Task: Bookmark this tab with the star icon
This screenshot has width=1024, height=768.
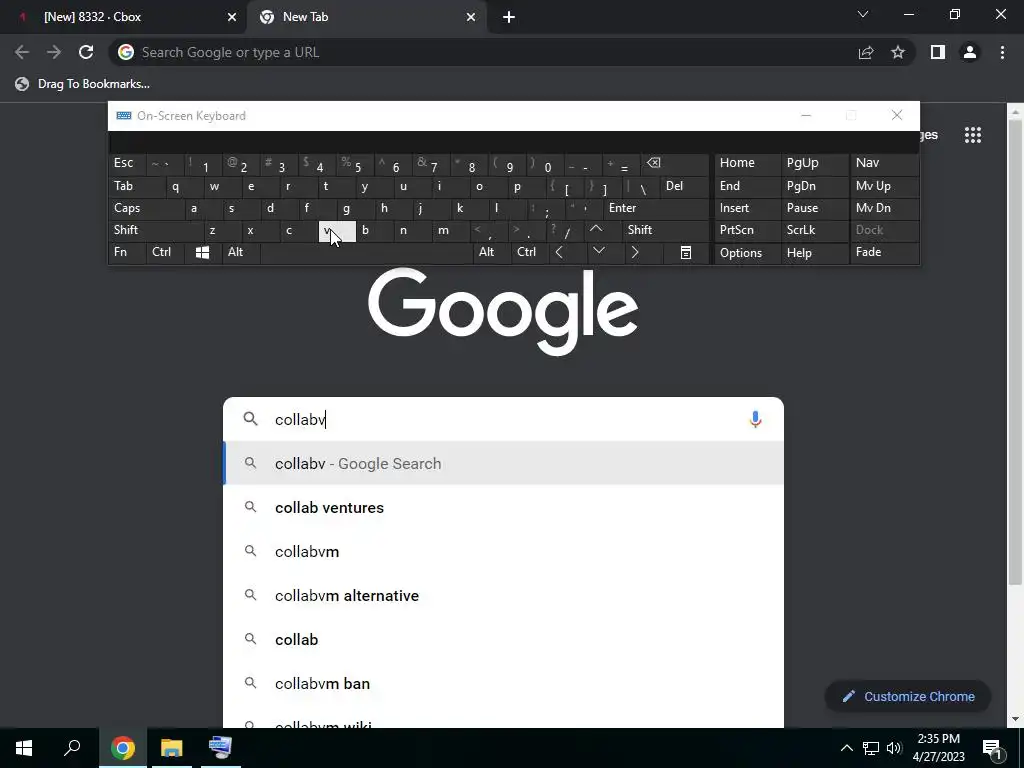Action: click(898, 52)
